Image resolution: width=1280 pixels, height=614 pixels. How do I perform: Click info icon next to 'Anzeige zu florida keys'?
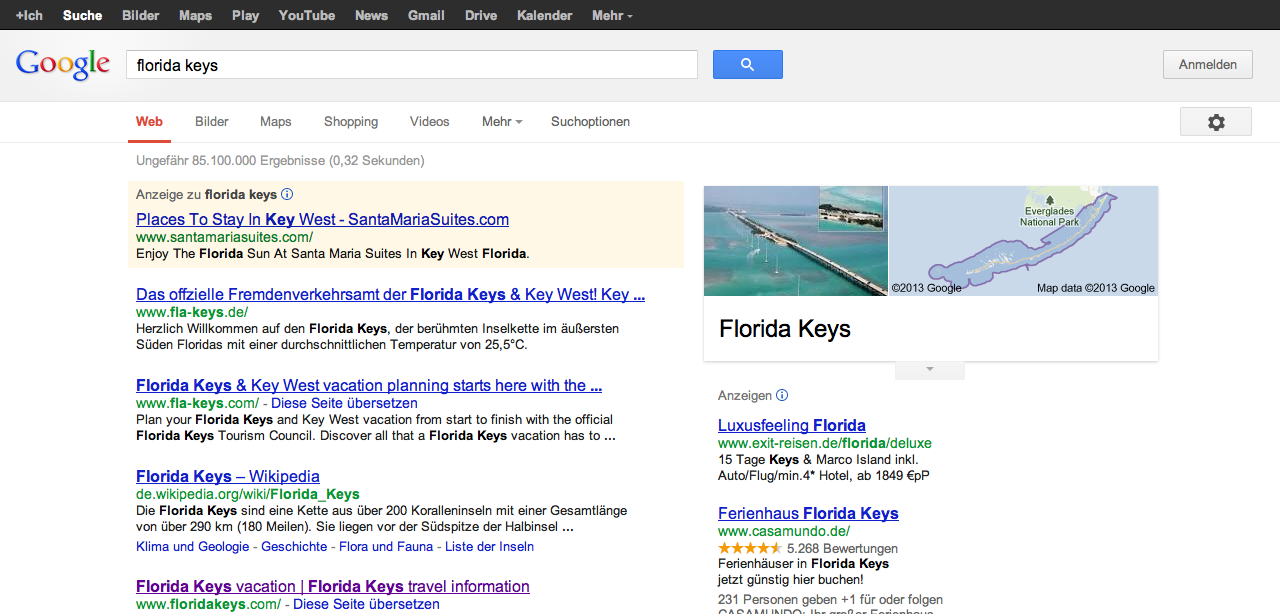pyautogui.click(x=287, y=195)
